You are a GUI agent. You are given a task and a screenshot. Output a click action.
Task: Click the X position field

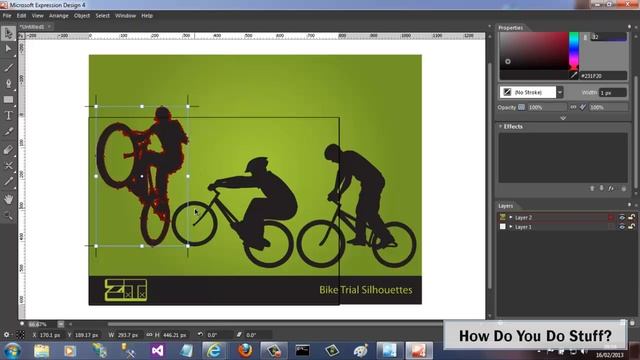point(50,335)
